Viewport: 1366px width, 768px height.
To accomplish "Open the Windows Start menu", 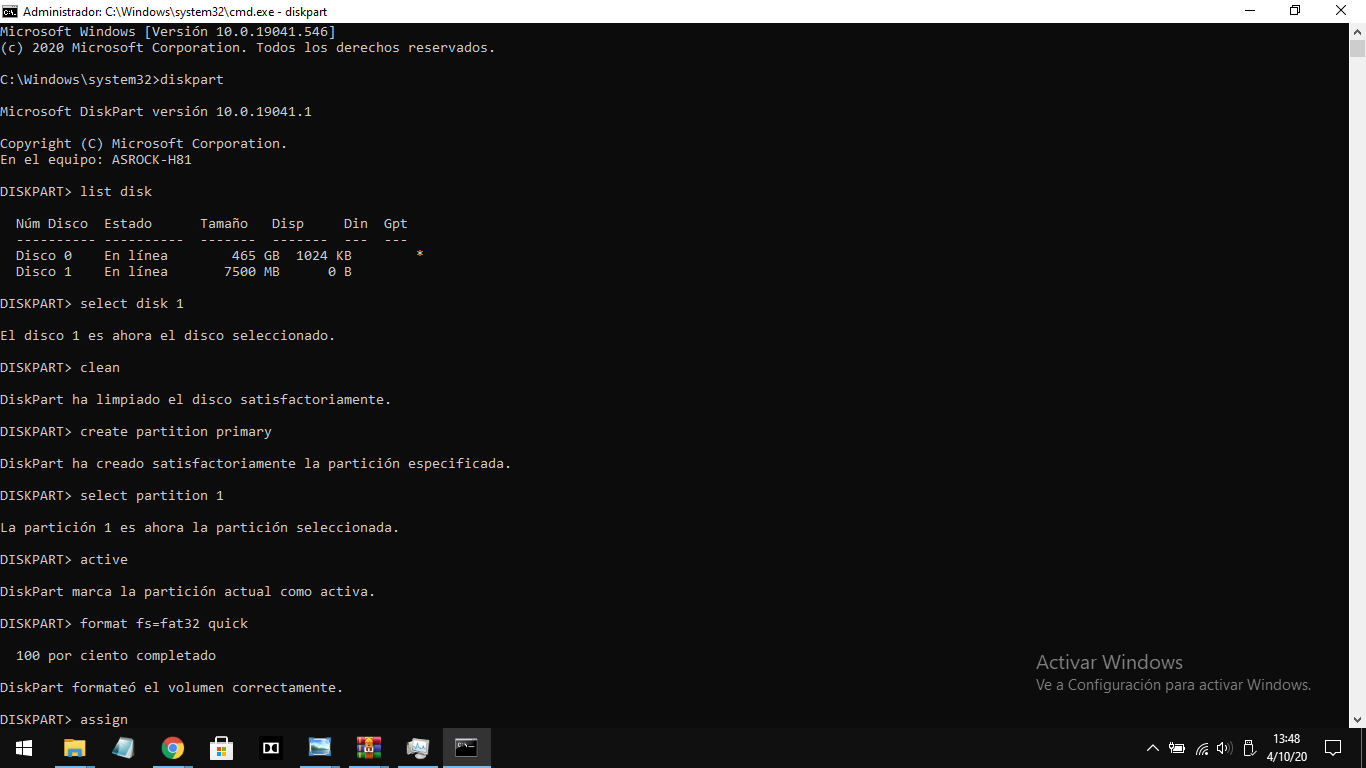I will (24, 747).
